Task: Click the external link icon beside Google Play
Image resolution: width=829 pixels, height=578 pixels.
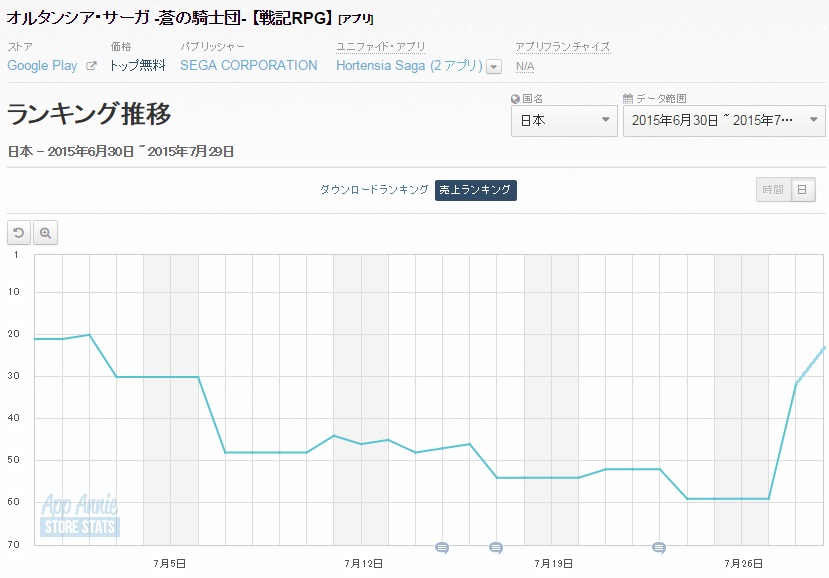Action: point(91,66)
